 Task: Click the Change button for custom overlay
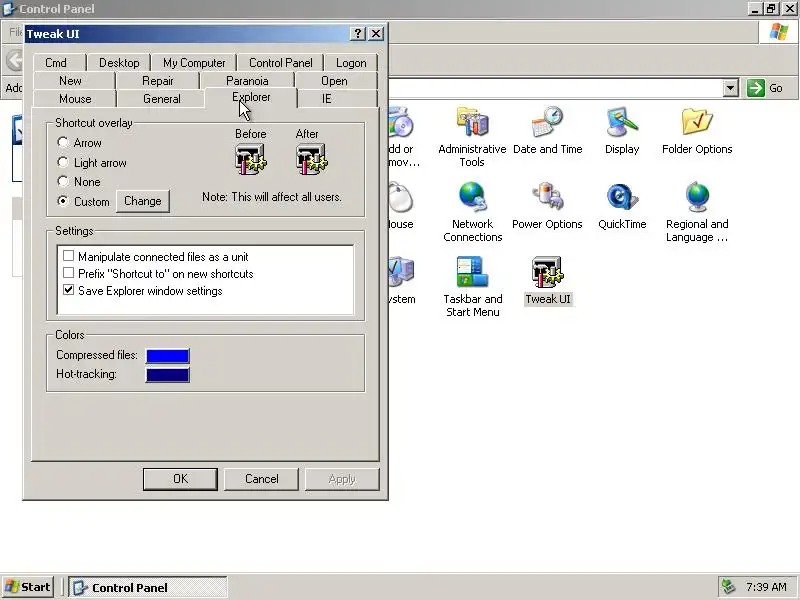(x=143, y=201)
